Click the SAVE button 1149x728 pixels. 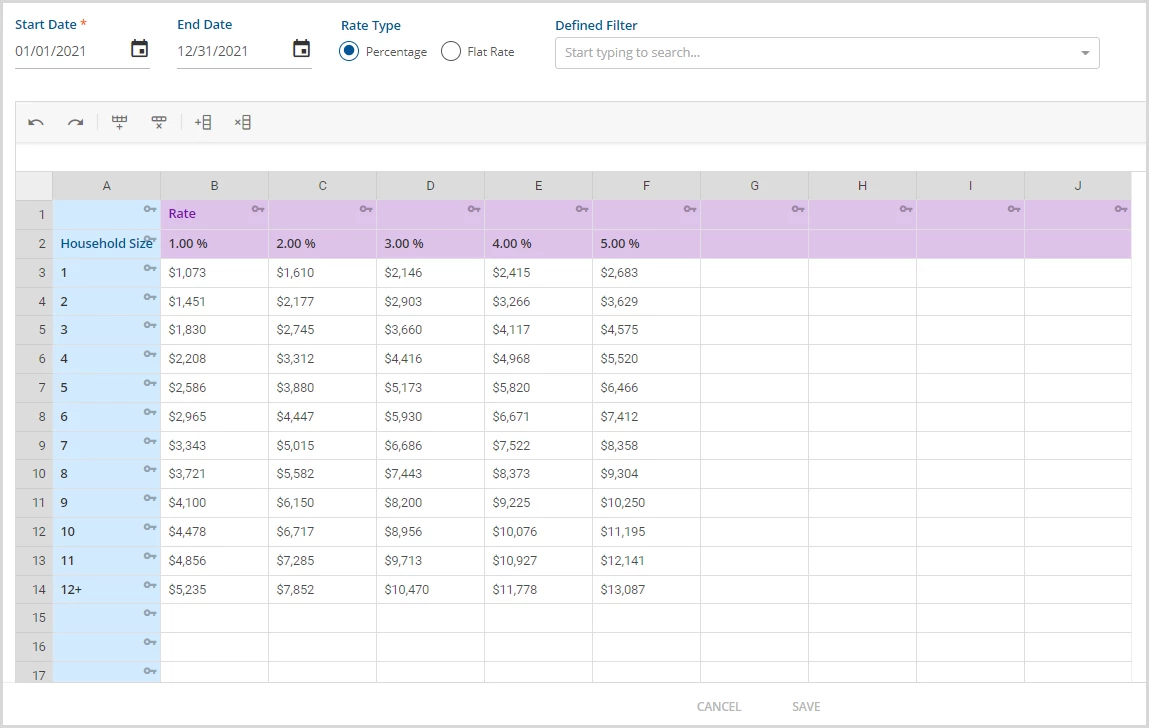pos(806,707)
